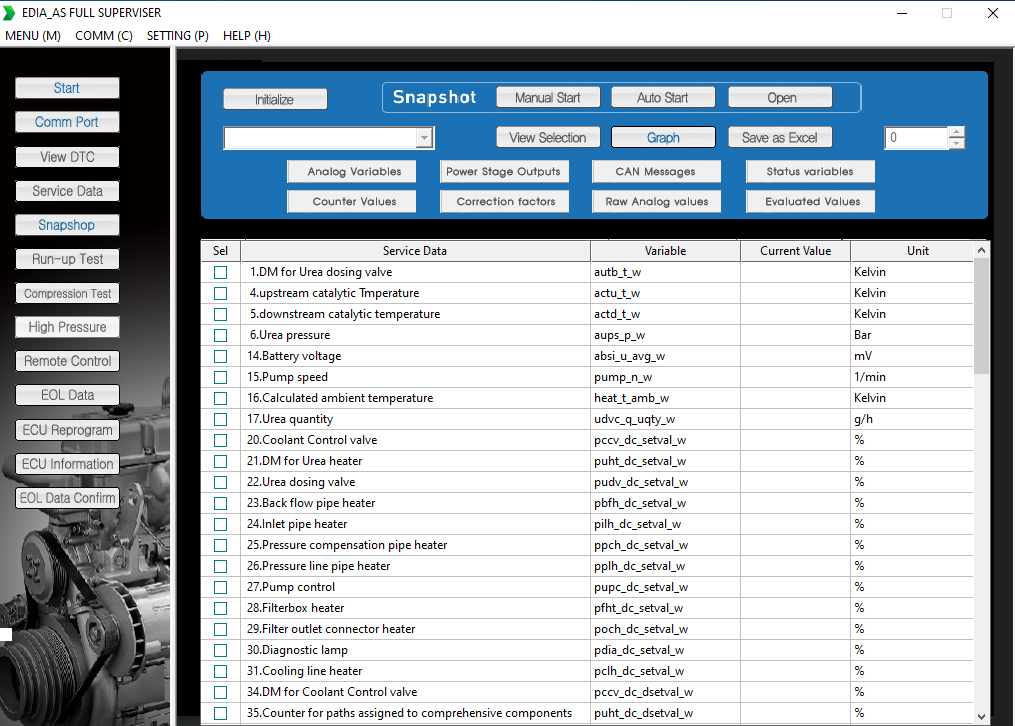Click the EDIA_AS green app icon

9,13
